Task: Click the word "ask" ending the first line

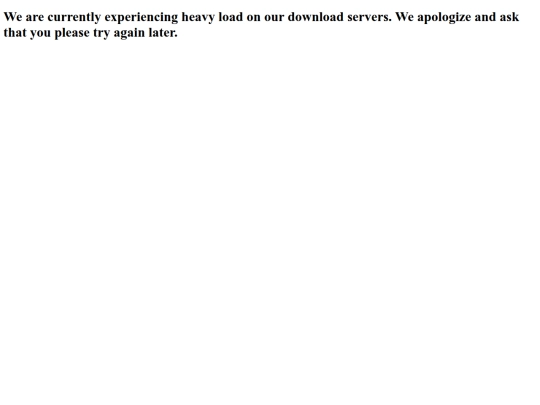Action: (x=509, y=17)
